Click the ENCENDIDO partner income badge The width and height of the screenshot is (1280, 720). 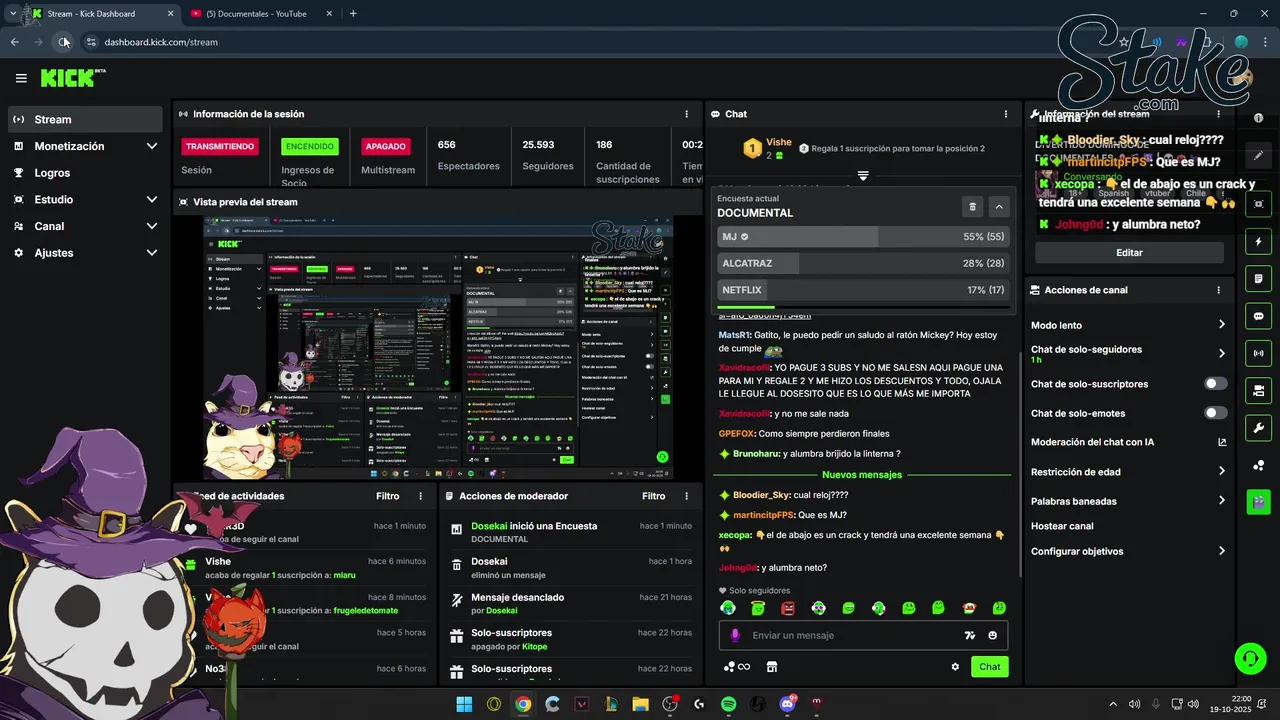pyautogui.click(x=310, y=146)
